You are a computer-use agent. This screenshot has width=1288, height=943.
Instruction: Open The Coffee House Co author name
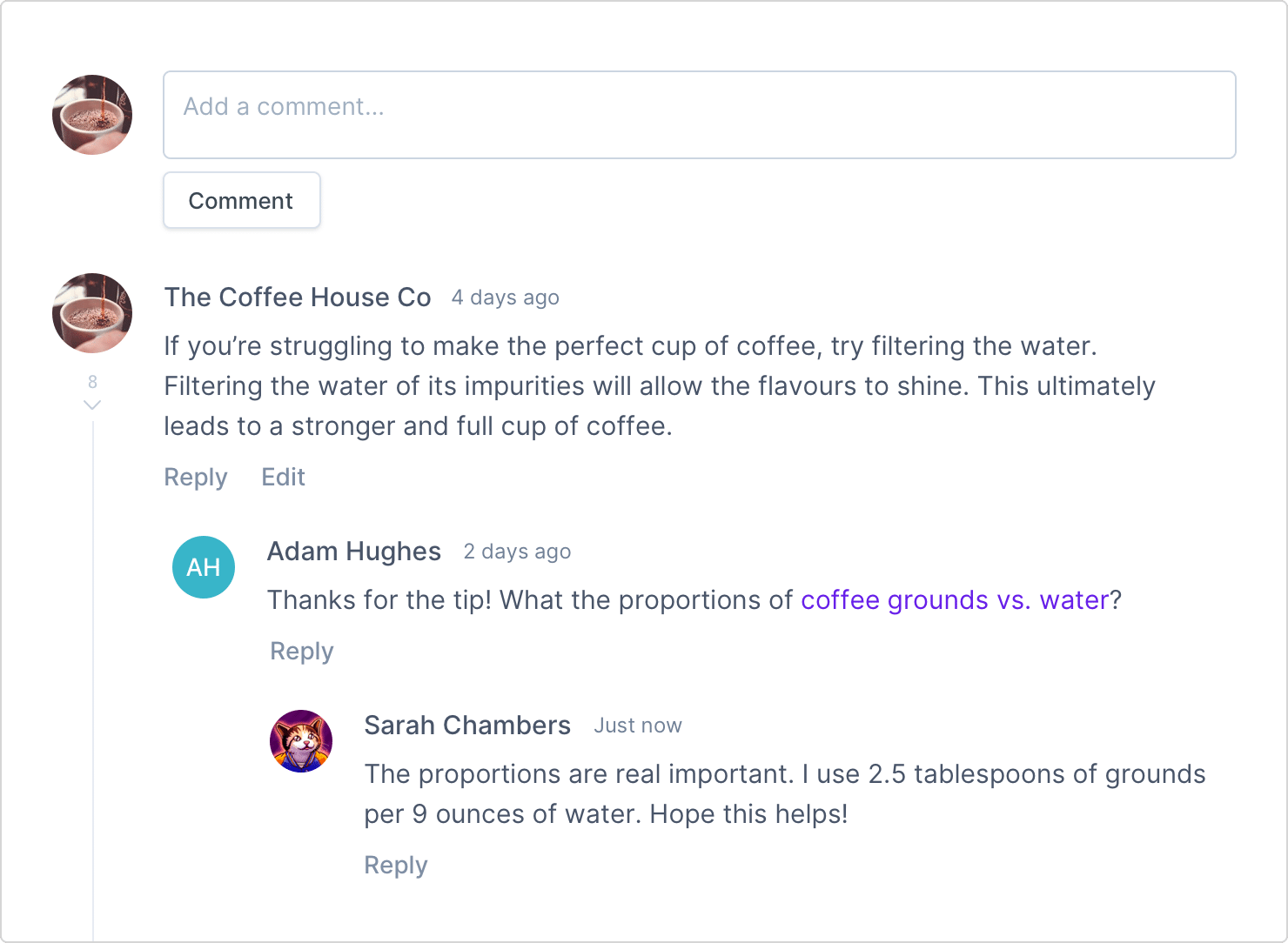(x=298, y=298)
